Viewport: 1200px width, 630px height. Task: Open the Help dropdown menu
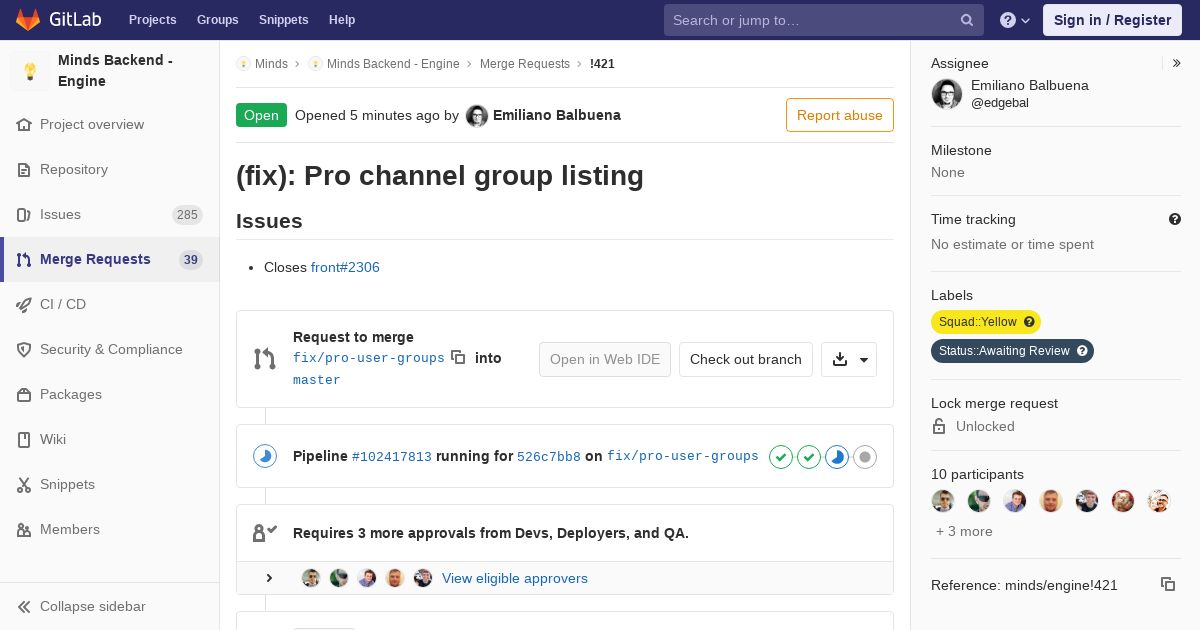(x=1015, y=20)
